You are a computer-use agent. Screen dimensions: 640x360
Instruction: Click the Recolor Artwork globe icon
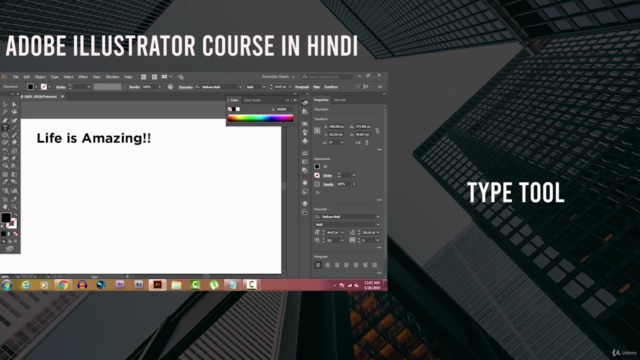click(171, 87)
